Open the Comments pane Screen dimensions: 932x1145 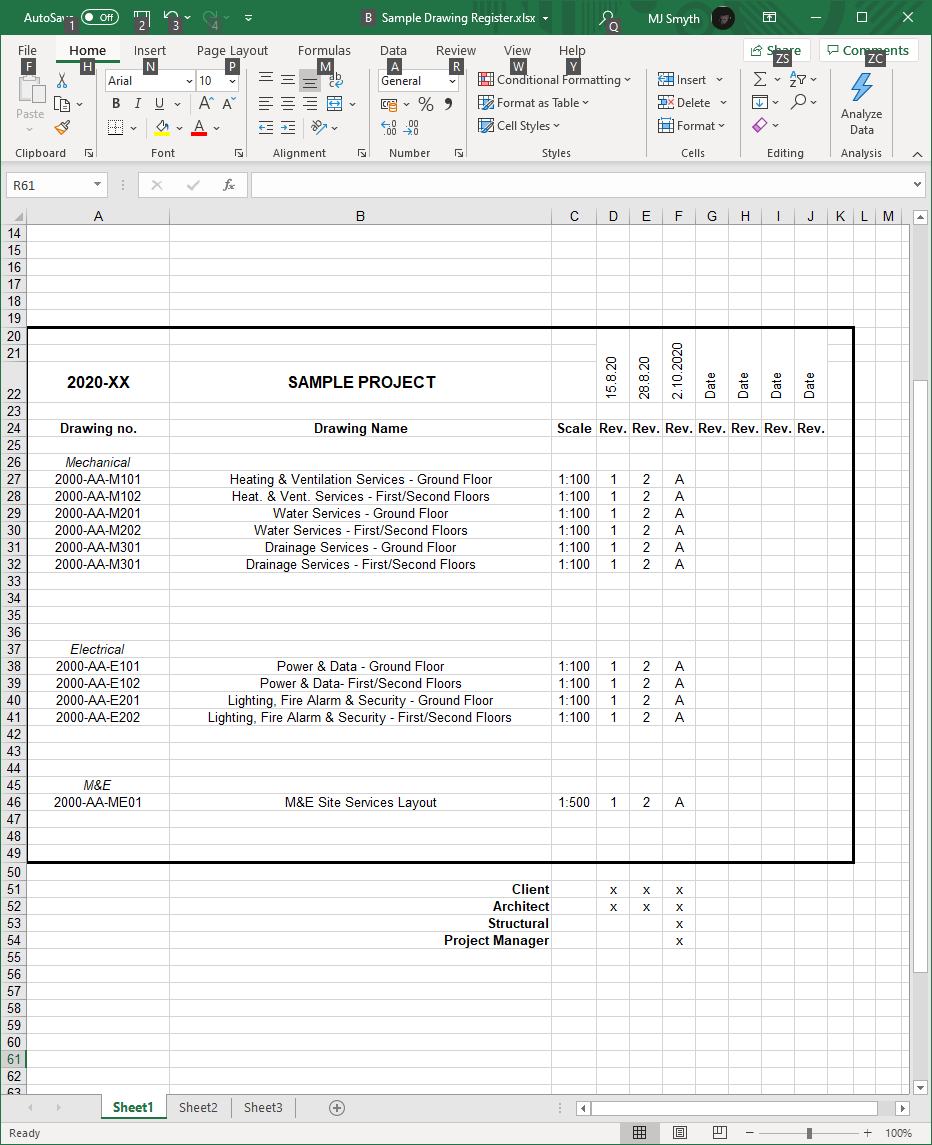pos(868,49)
